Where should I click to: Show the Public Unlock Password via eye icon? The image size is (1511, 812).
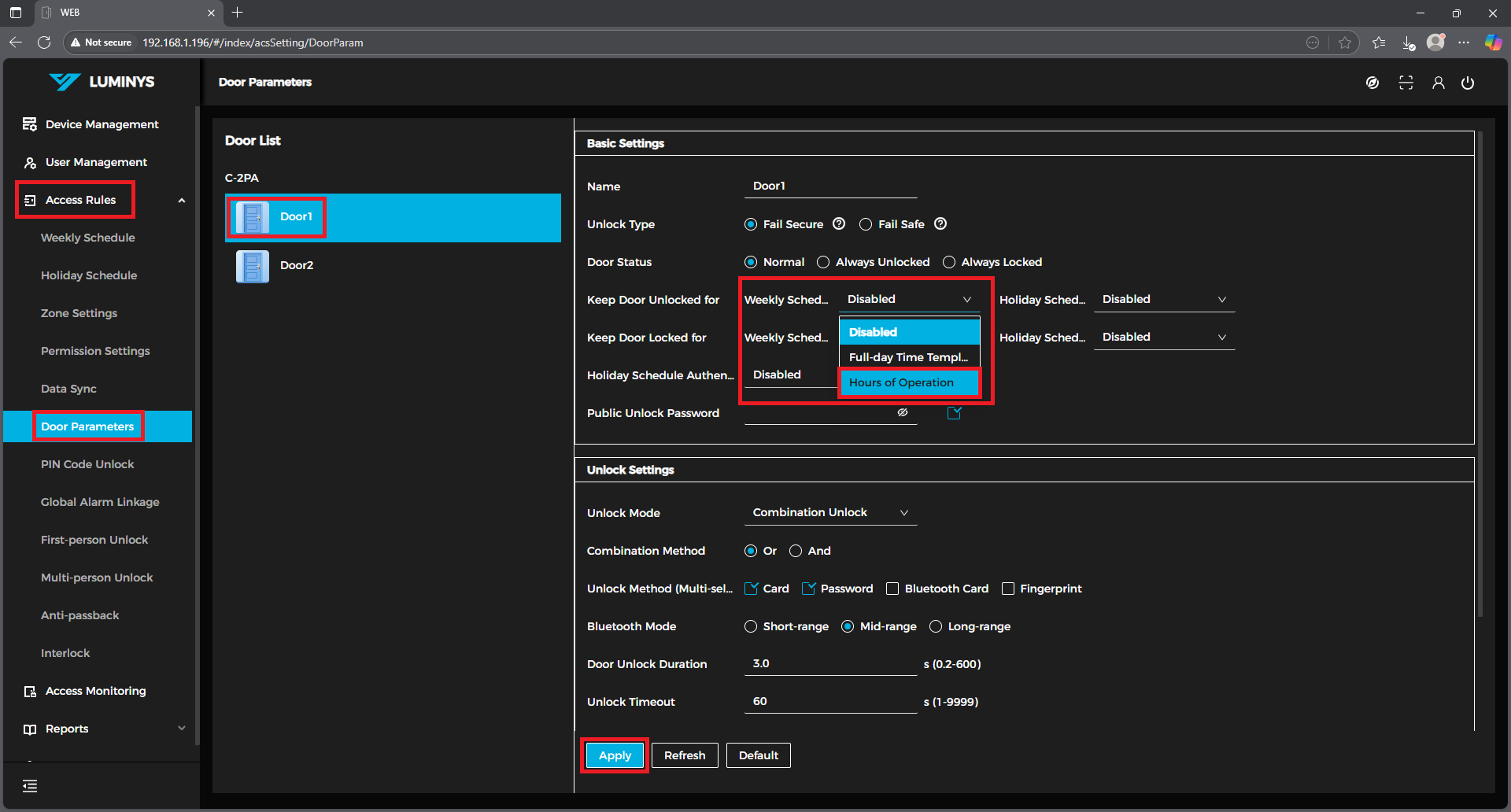point(903,412)
